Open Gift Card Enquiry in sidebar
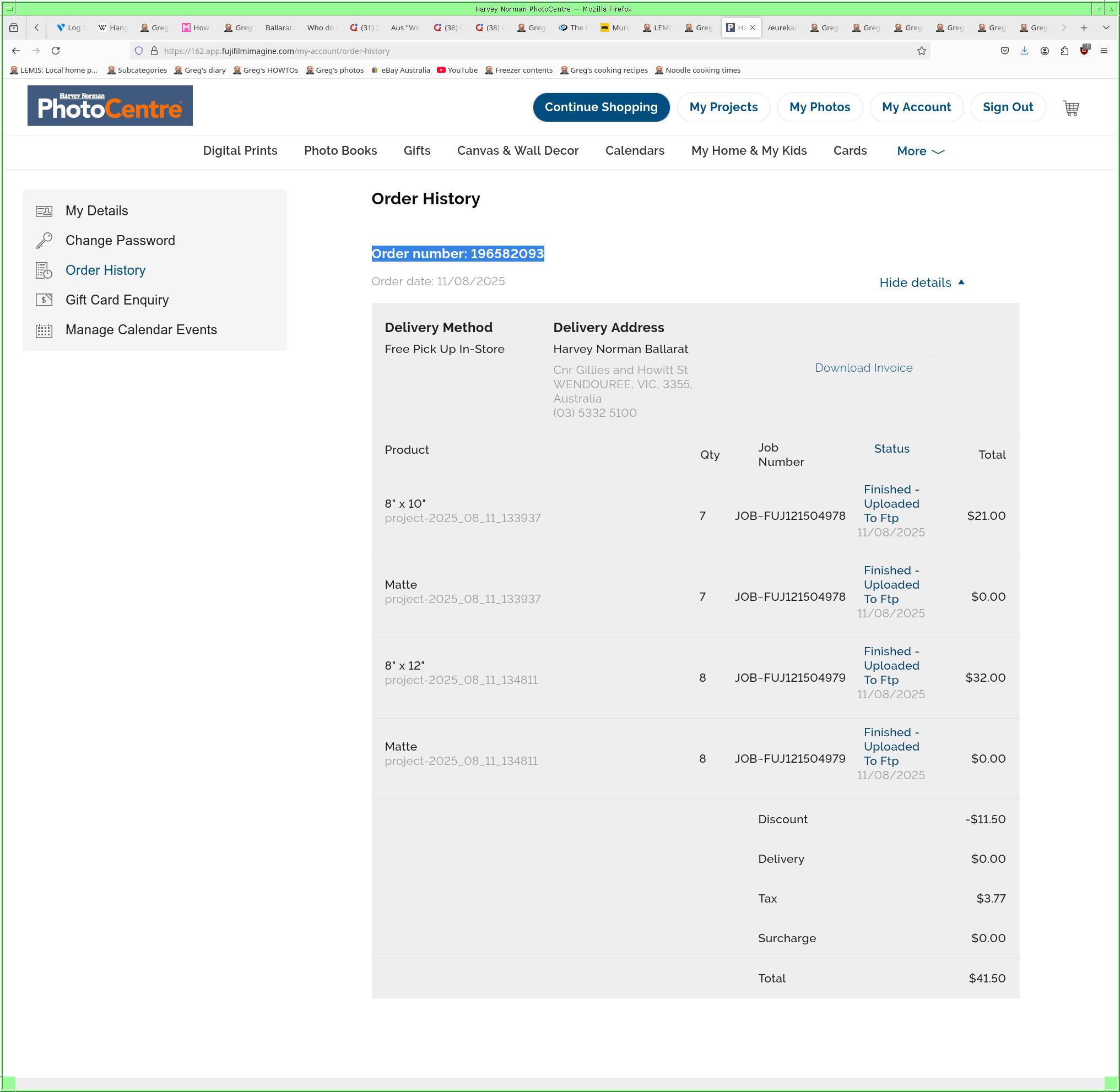Viewport: 1120px width, 1092px height. [x=117, y=301]
